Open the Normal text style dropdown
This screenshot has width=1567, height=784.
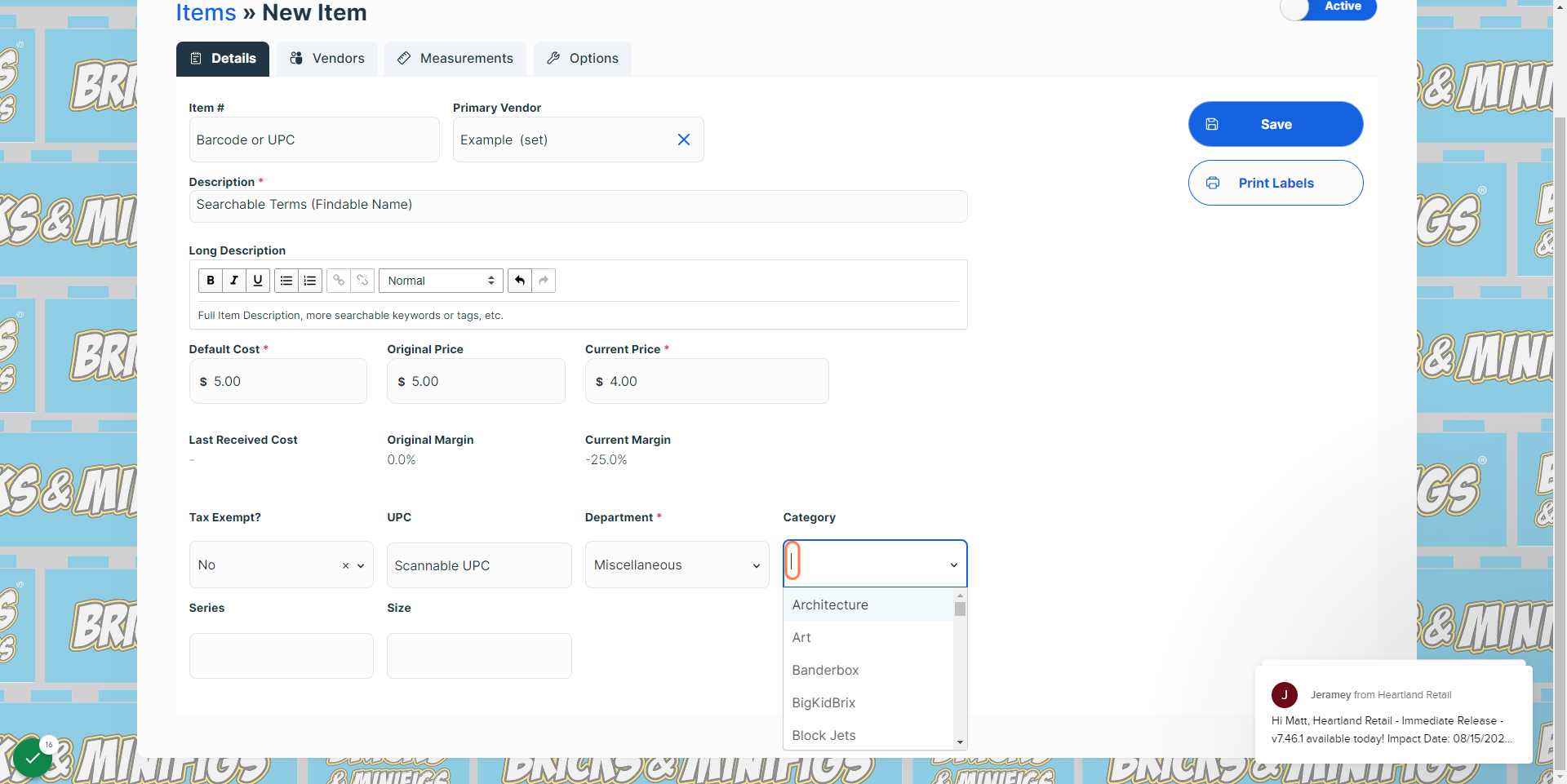click(x=441, y=281)
